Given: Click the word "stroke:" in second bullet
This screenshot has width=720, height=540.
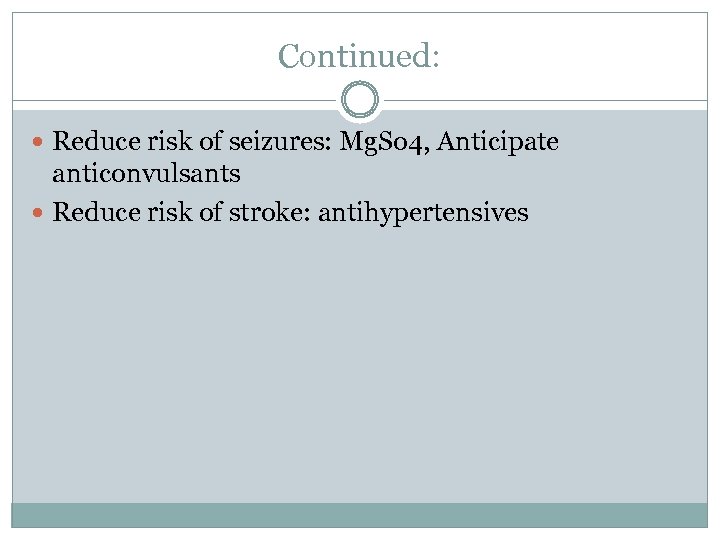Looking at the screenshot, I should coord(277,213).
